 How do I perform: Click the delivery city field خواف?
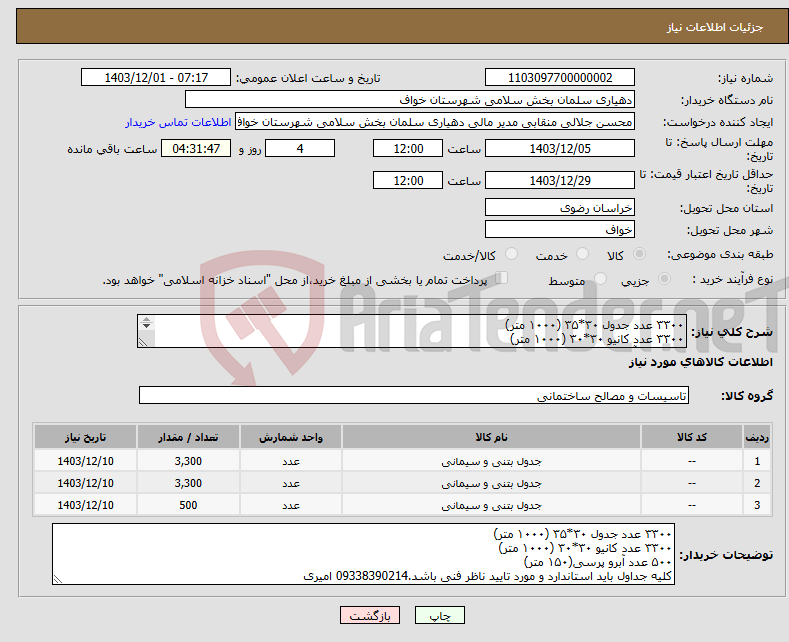coord(560,229)
